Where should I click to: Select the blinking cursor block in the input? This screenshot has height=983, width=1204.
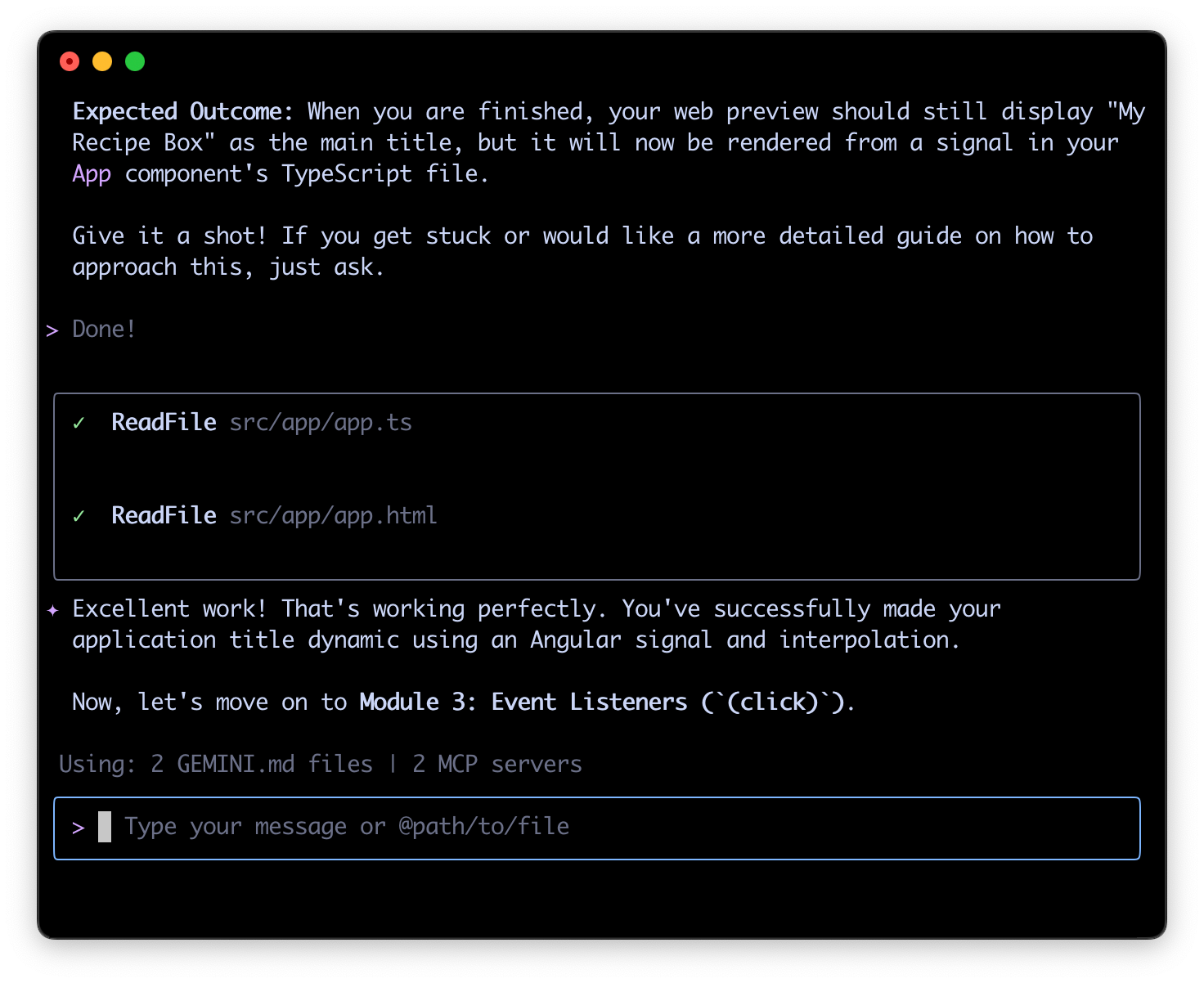click(x=106, y=828)
